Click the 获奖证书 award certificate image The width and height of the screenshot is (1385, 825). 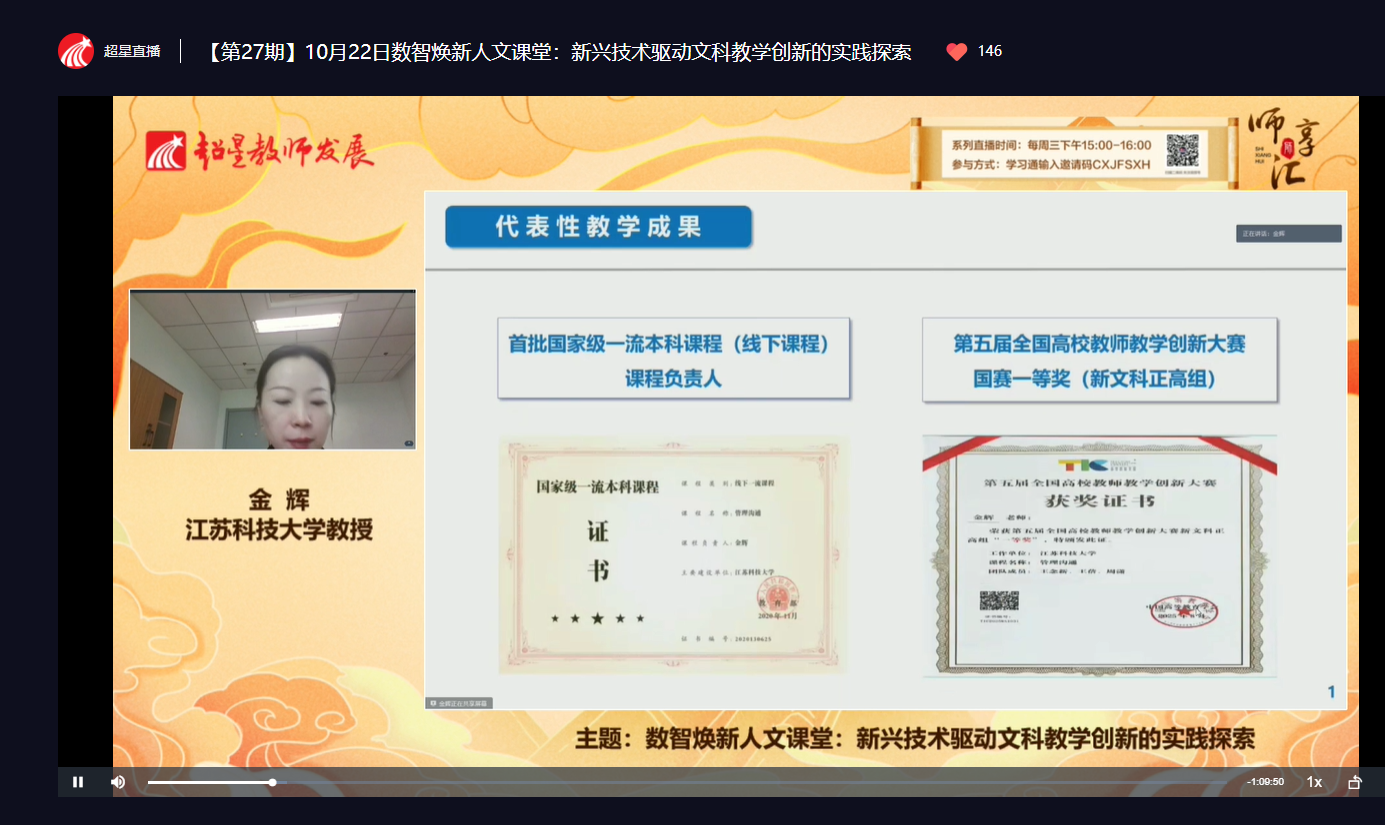[x=1099, y=555]
